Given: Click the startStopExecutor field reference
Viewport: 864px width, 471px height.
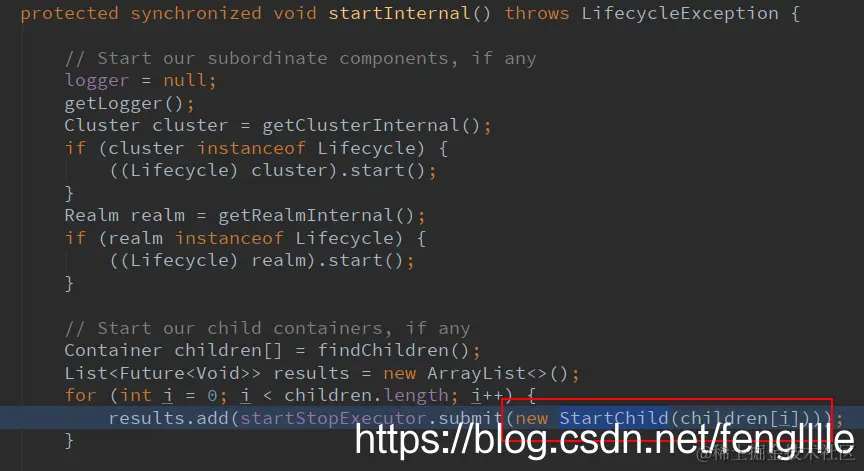Looking at the screenshot, I should [333, 418].
